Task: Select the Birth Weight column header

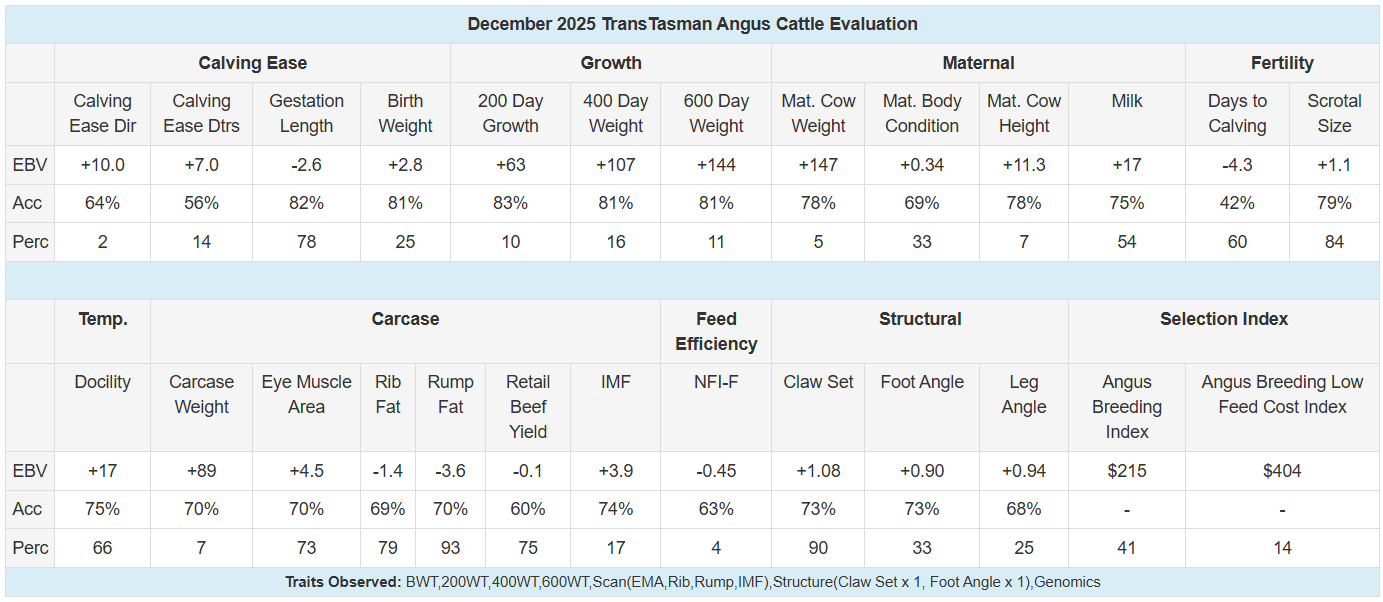Action: click(x=405, y=114)
